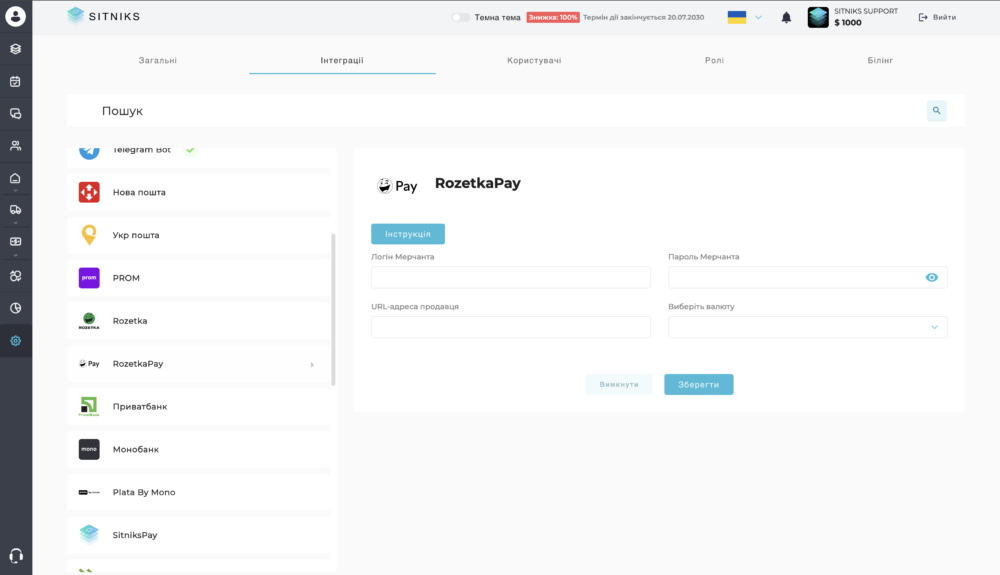This screenshot has height=575, width=1000.
Task: Click the SITNIKS logo
Action: pos(103,17)
